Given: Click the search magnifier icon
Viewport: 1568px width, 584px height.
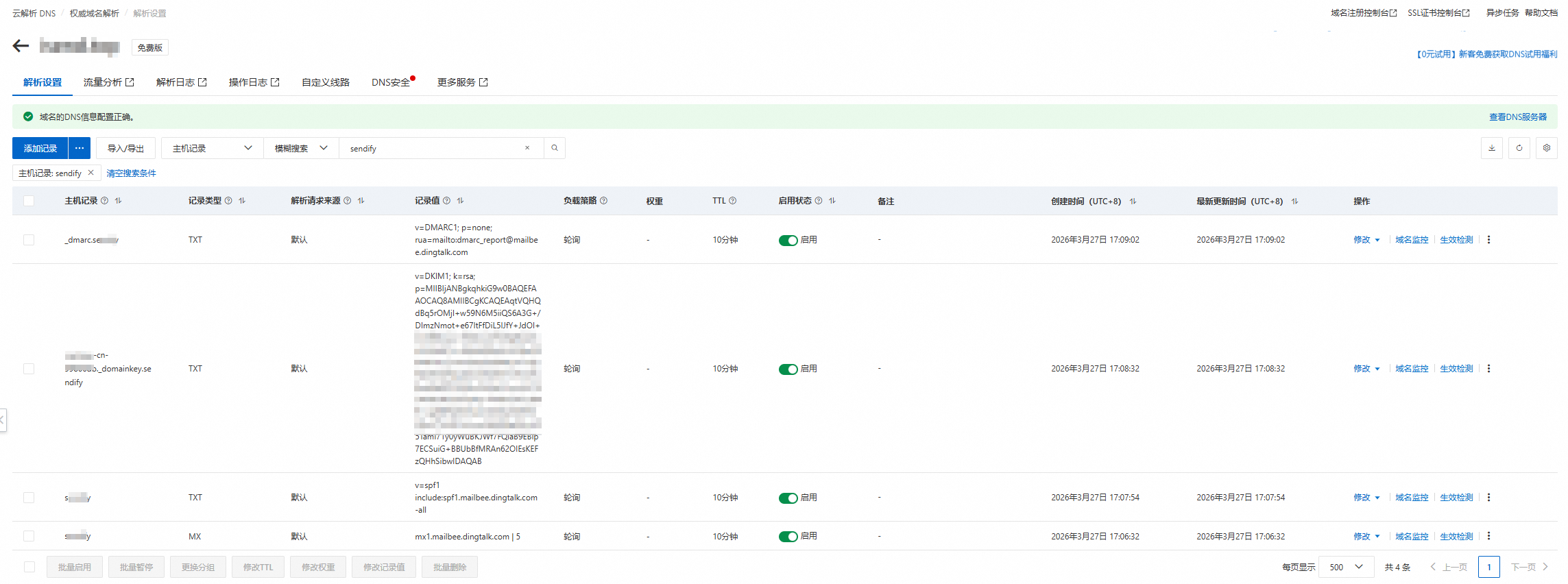Looking at the screenshot, I should click(555, 148).
